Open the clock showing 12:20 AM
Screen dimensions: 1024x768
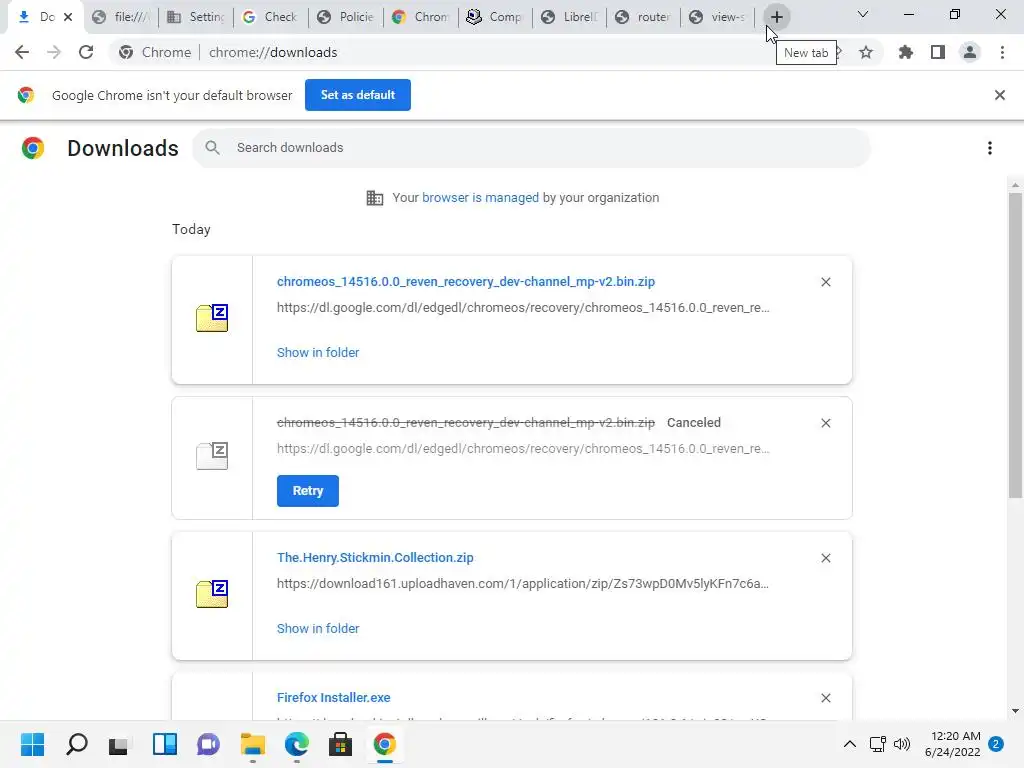click(x=953, y=744)
